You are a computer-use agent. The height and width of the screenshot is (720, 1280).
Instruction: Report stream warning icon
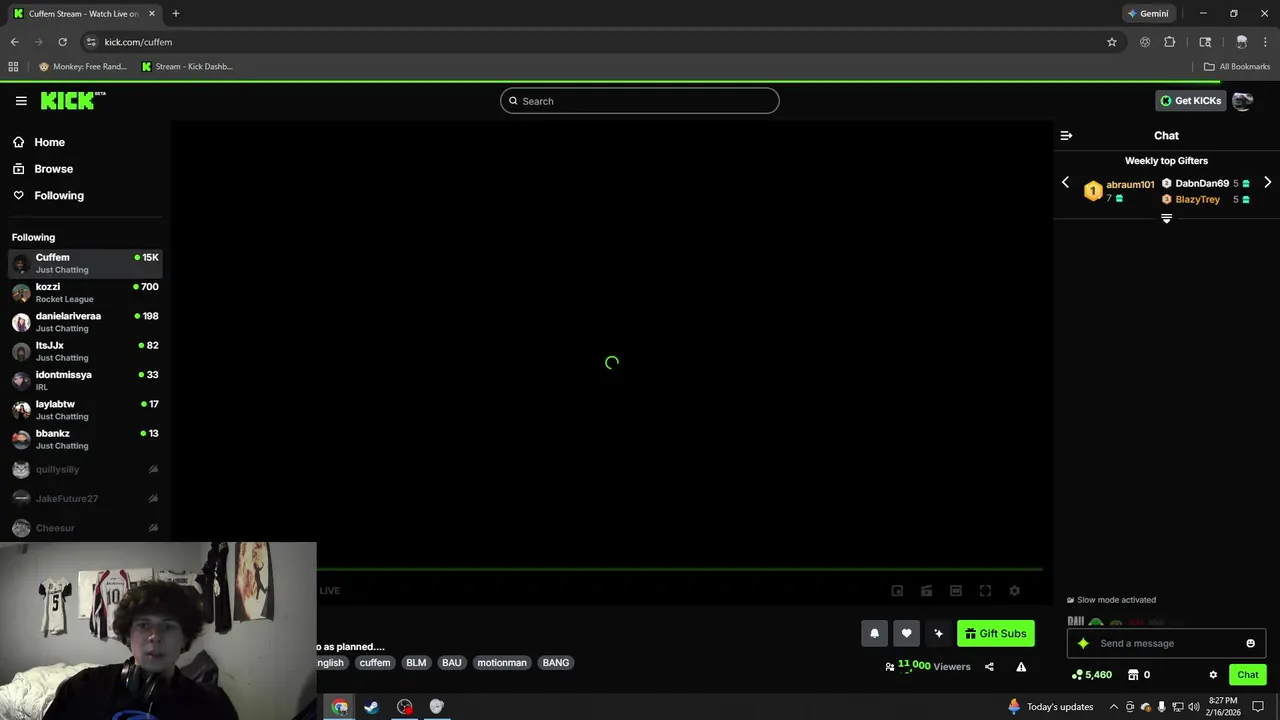coord(1021,667)
